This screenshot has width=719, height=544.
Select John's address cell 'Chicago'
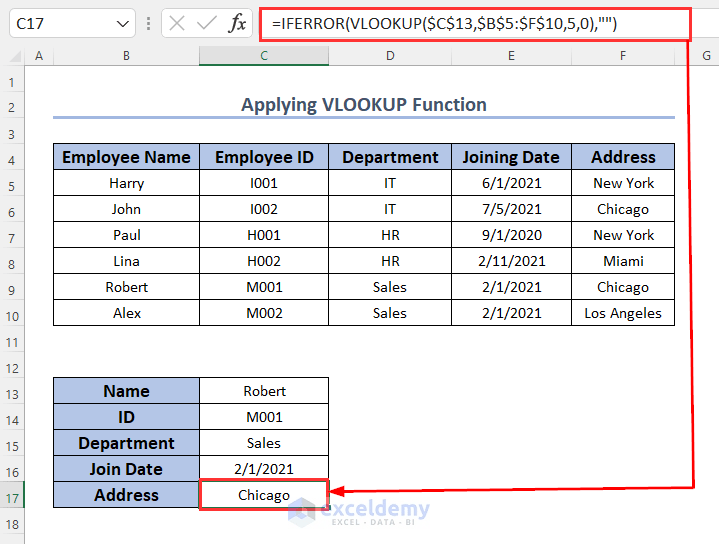[623, 209]
